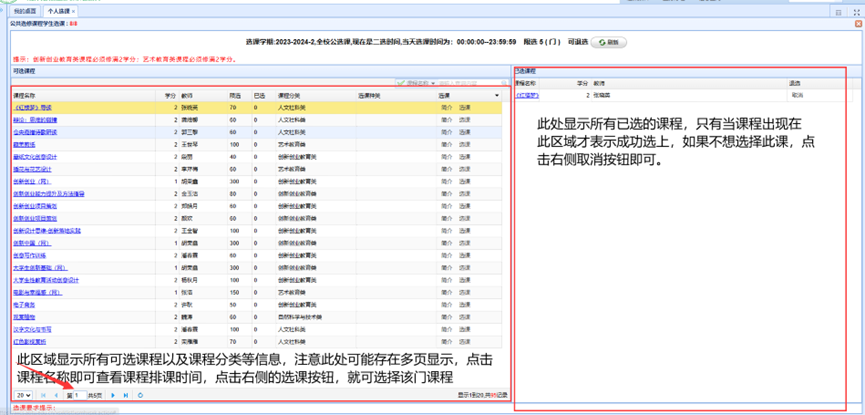Click 选课 for the 《红楼梦》导读 row

[465, 106]
